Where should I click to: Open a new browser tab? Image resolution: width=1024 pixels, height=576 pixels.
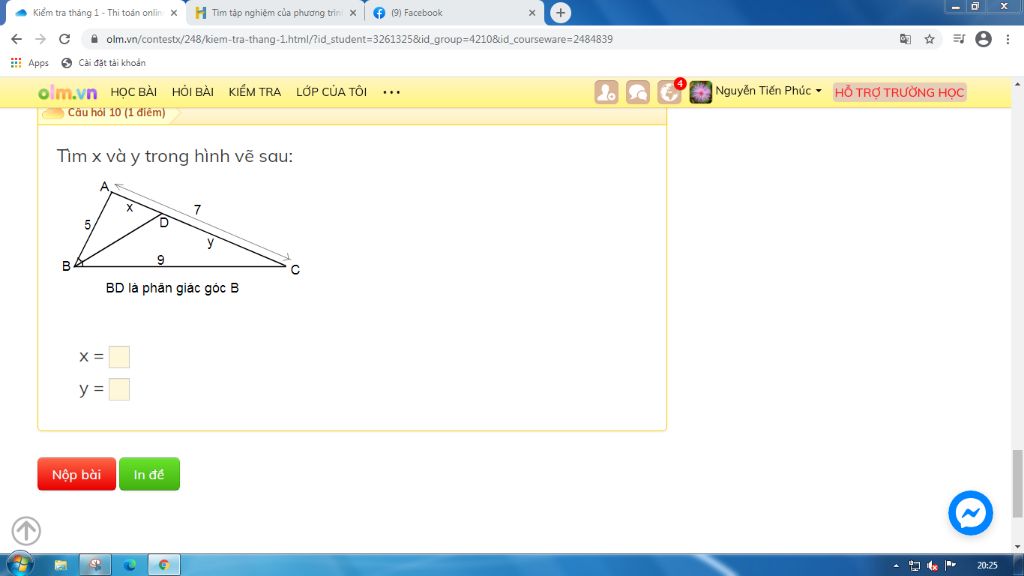pyautogui.click(x=560, y=12)
